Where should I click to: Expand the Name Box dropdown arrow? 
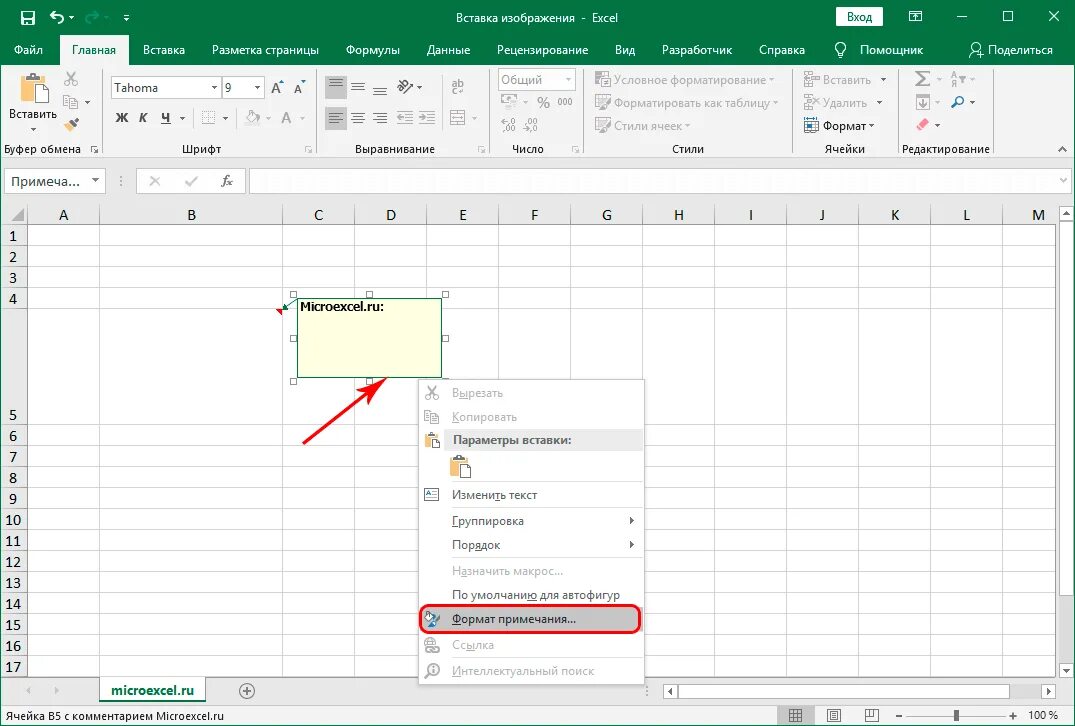95,181
